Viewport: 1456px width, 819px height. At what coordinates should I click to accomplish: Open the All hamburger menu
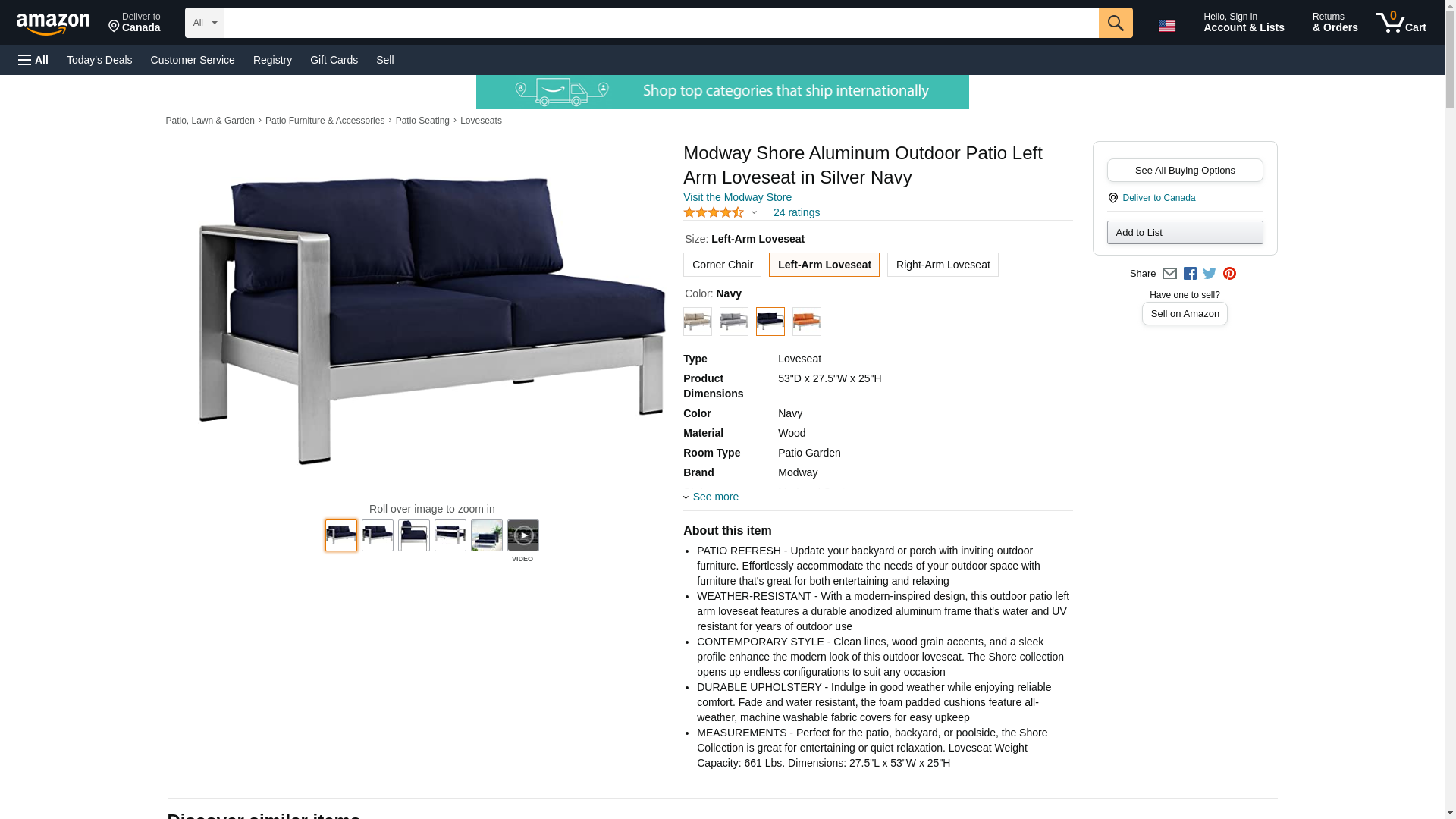tap(33, 60)
